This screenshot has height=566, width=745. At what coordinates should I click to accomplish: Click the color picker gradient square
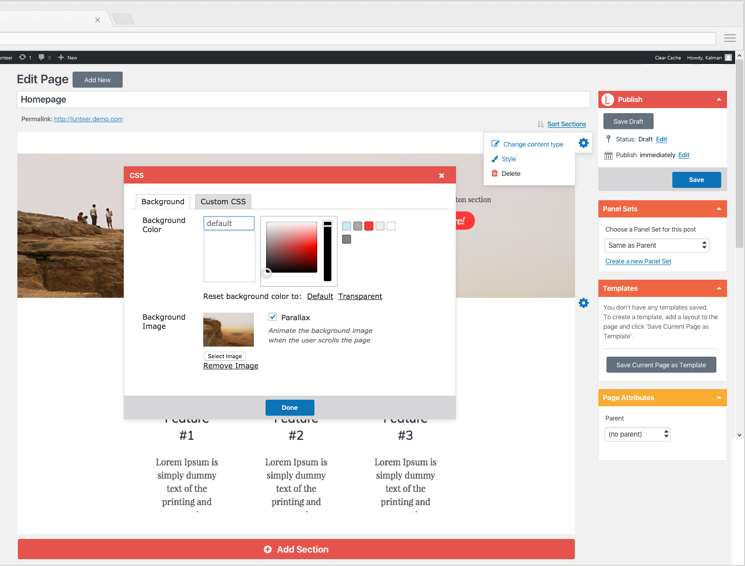pos(291,247)
